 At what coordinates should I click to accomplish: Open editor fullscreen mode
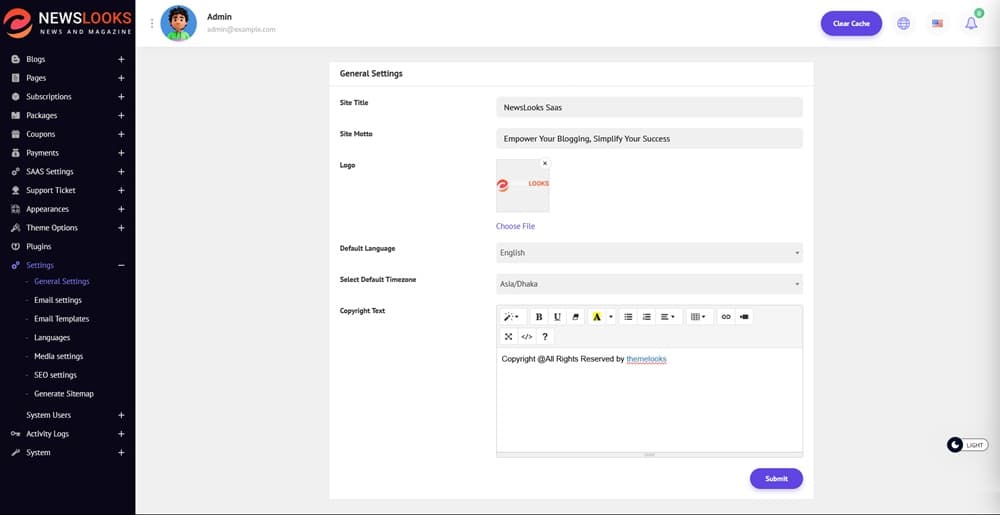click(x=508, y=337)
